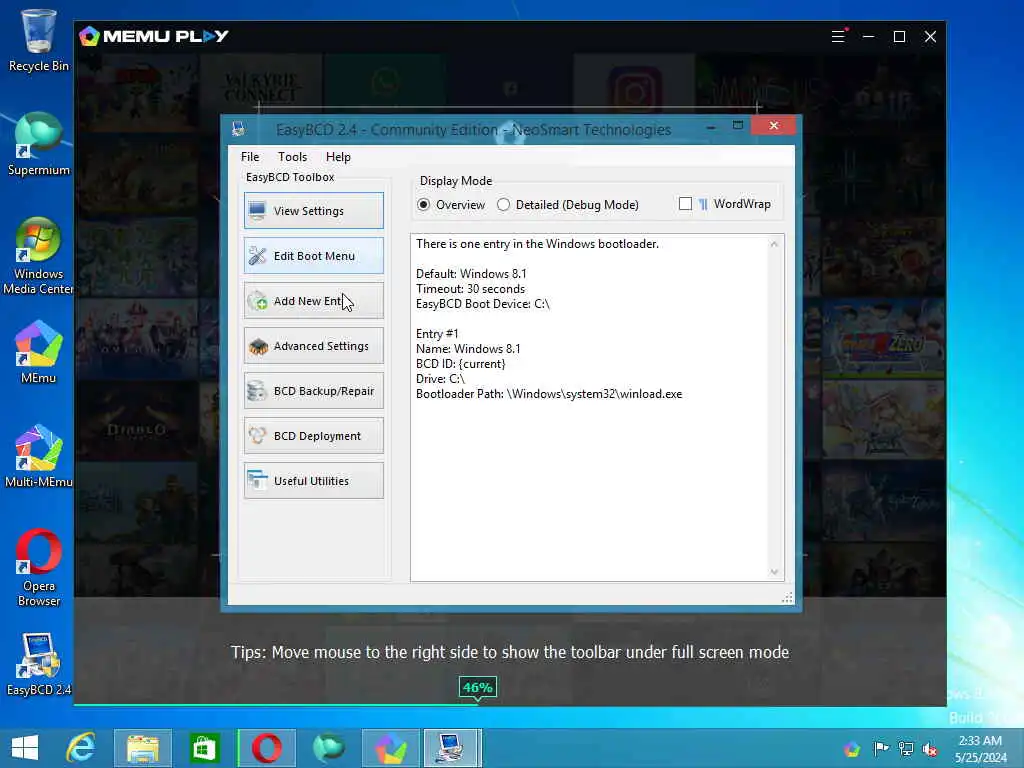Select the Windows Media Center desktop icon
Screen dimensions: 1024x768
39,256
